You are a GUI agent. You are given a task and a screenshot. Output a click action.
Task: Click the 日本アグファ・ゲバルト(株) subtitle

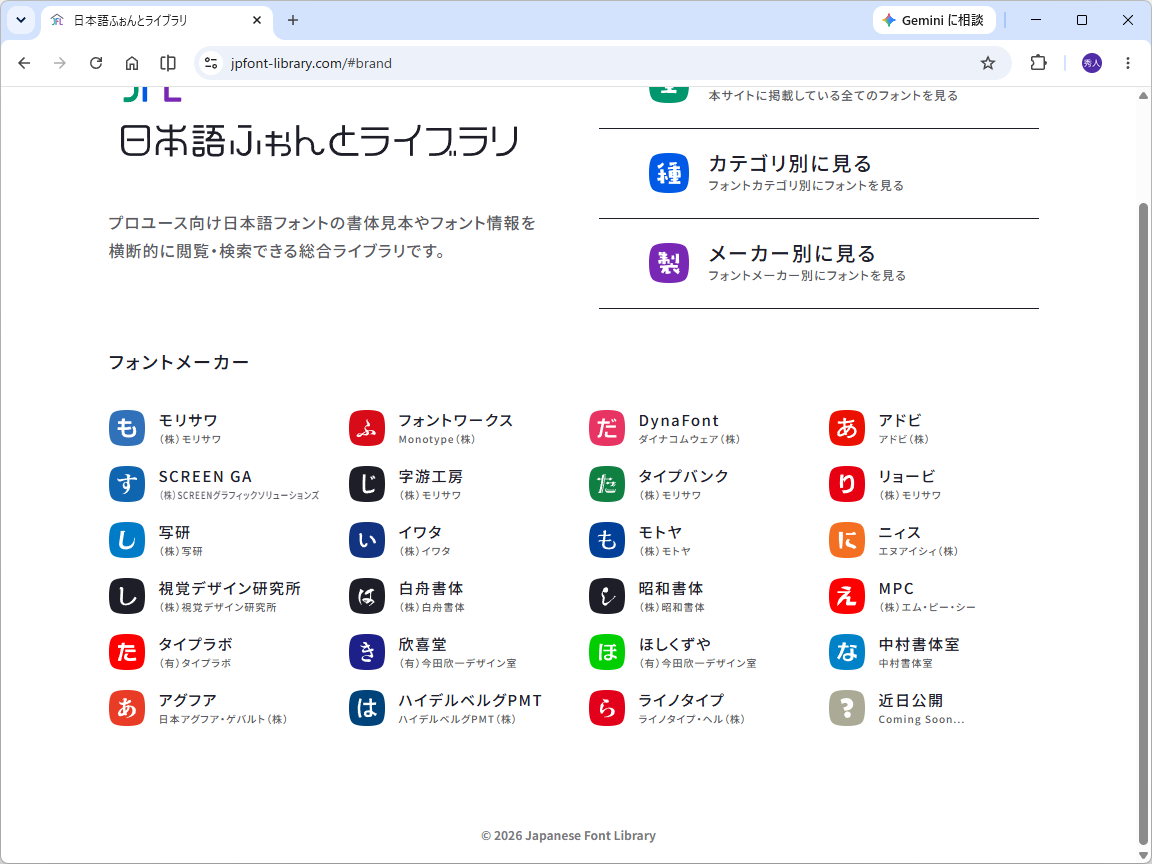click(223, 719)
